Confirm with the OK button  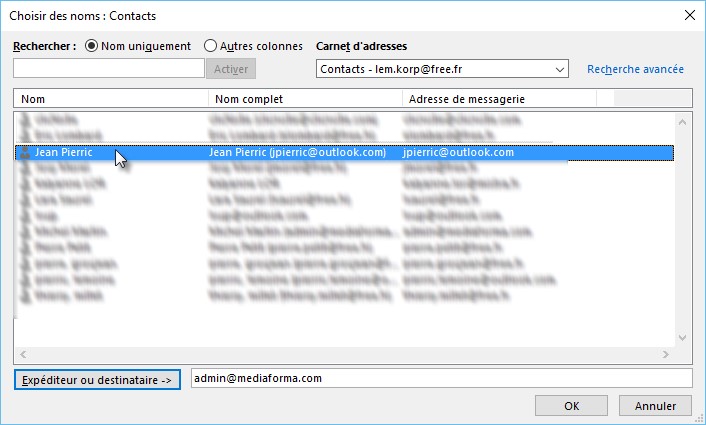point(571,406)
